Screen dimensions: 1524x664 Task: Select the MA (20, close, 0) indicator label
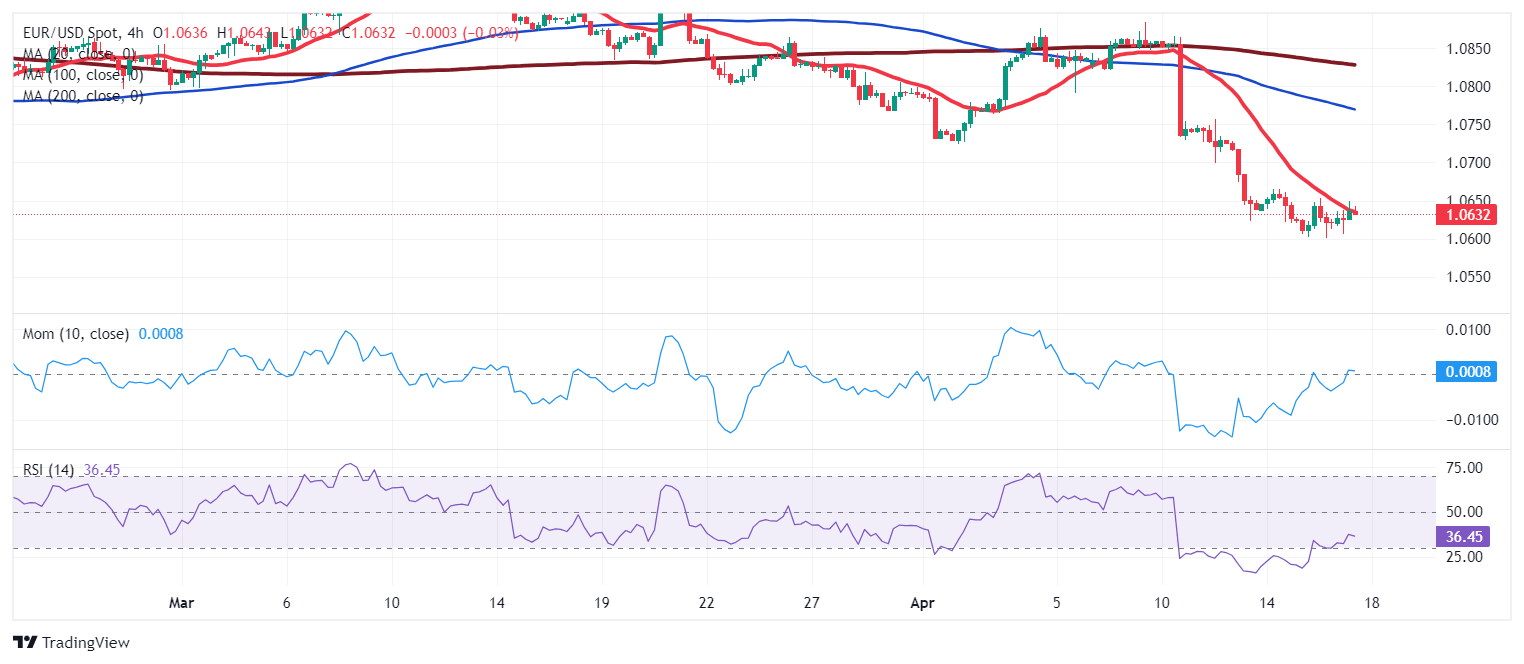pos(79,54)
